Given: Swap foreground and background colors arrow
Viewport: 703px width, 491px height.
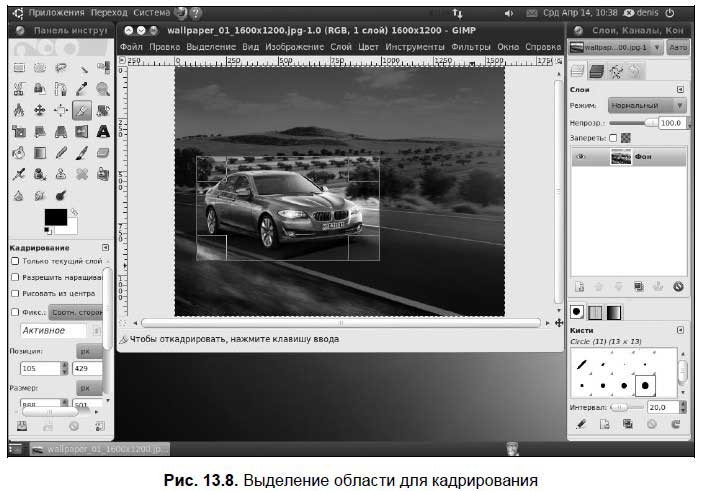Looking at the screenshot, I should 74,211.
